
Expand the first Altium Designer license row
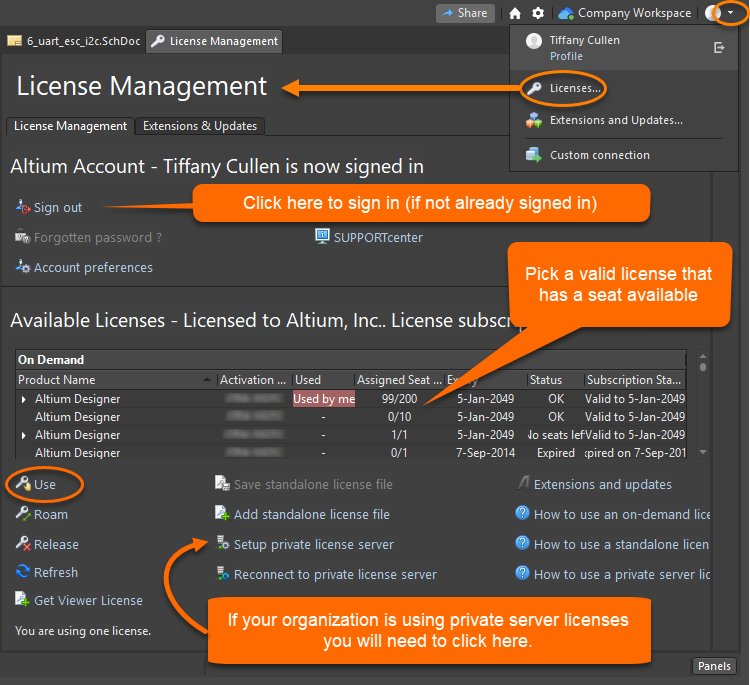pos(23,399)
